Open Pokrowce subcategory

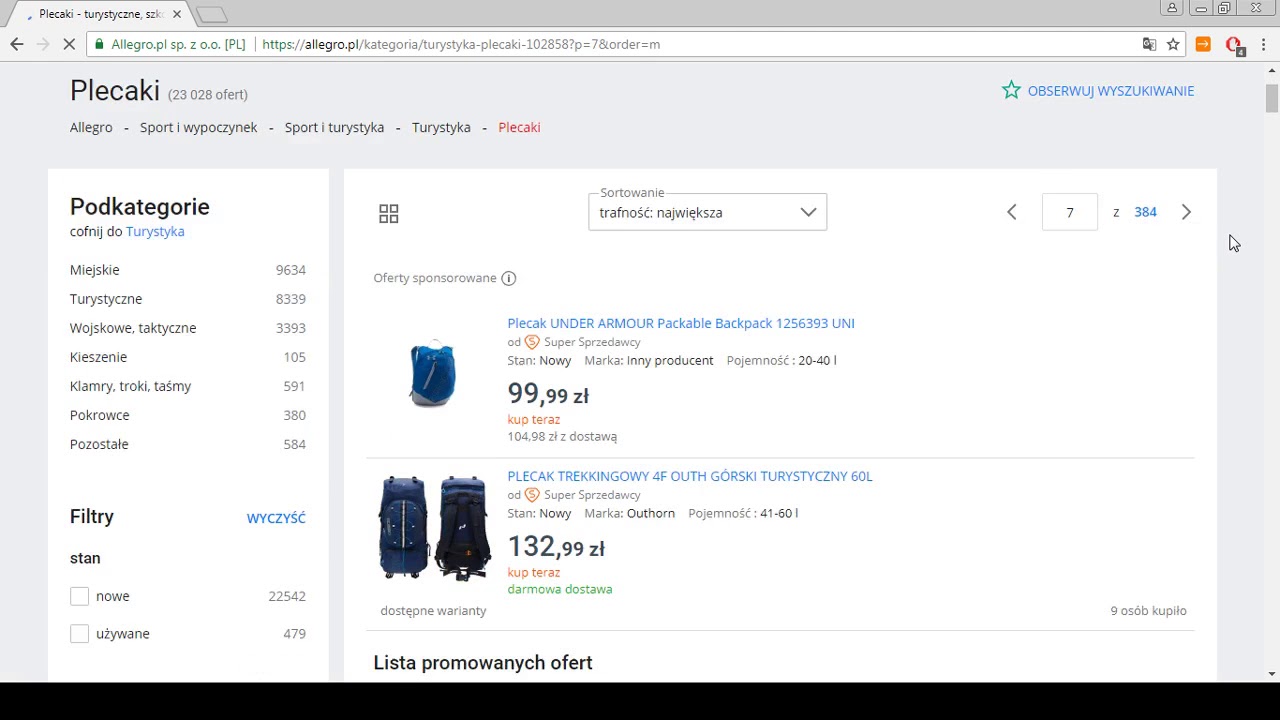coord(100,415)
